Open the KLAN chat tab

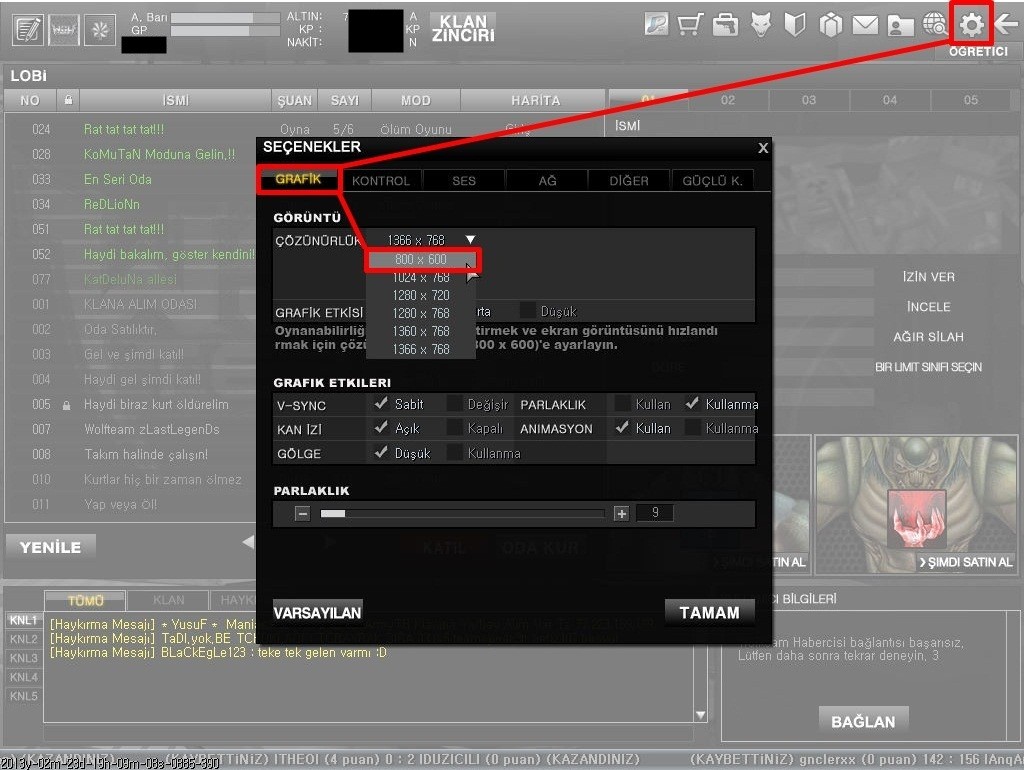pyautogui.click(x=168, y=600)
